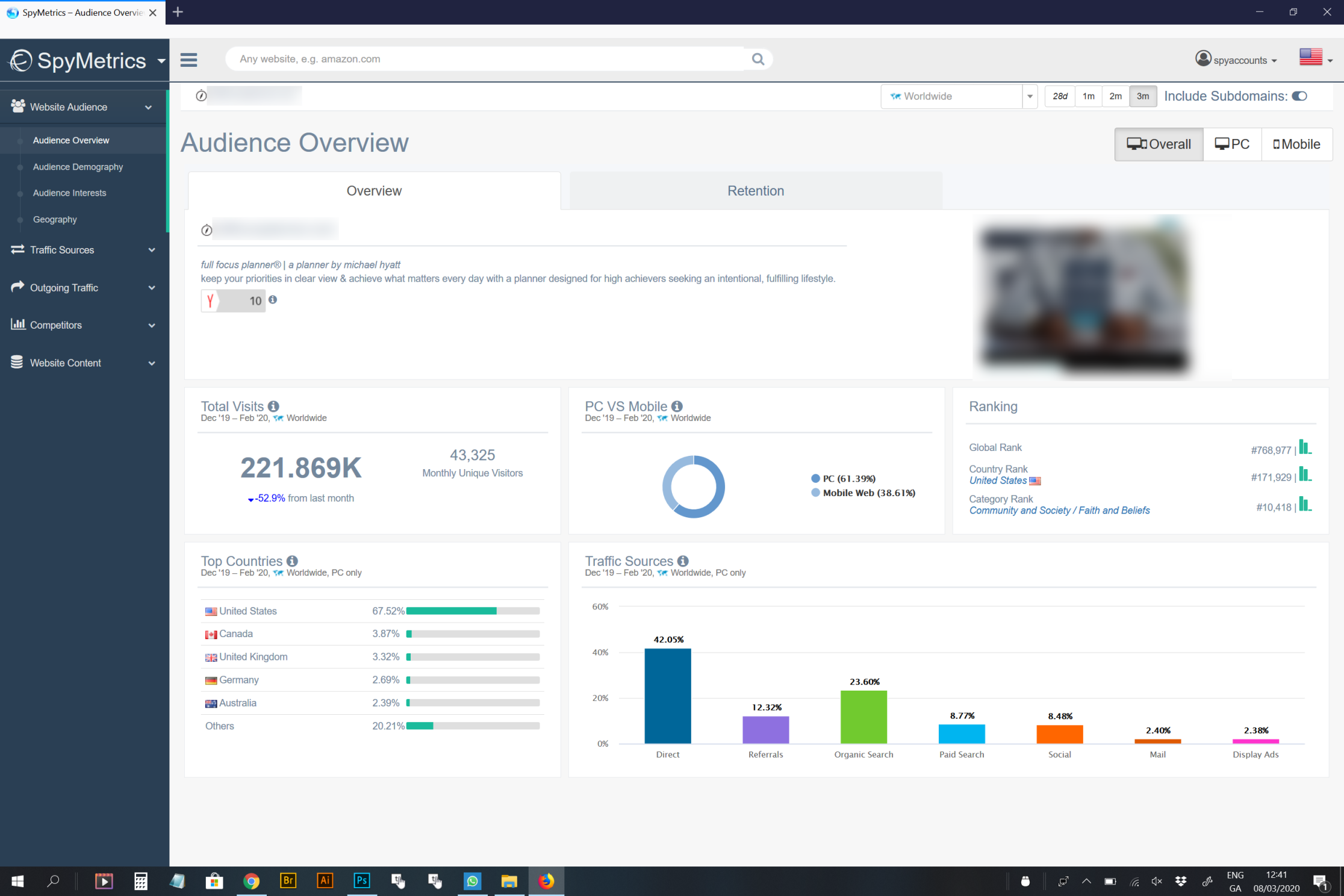The image size is (1344, 896).
Task: Toggle the PC legend entry in donut chart
Action: [x=844, y=479]
